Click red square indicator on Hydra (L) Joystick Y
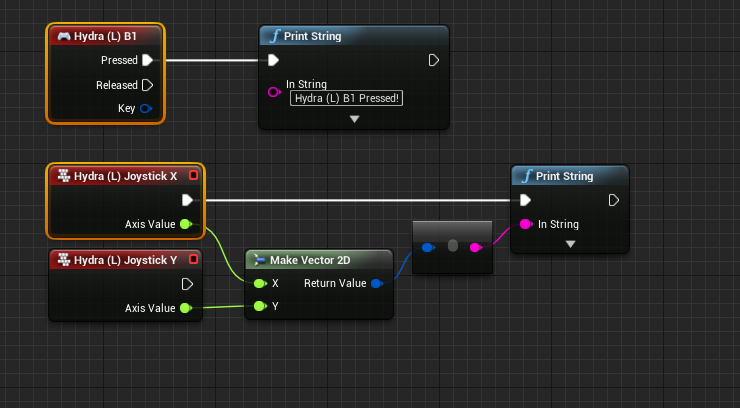Viewport: 740px width, 408px height. click(x=193, y=259)
